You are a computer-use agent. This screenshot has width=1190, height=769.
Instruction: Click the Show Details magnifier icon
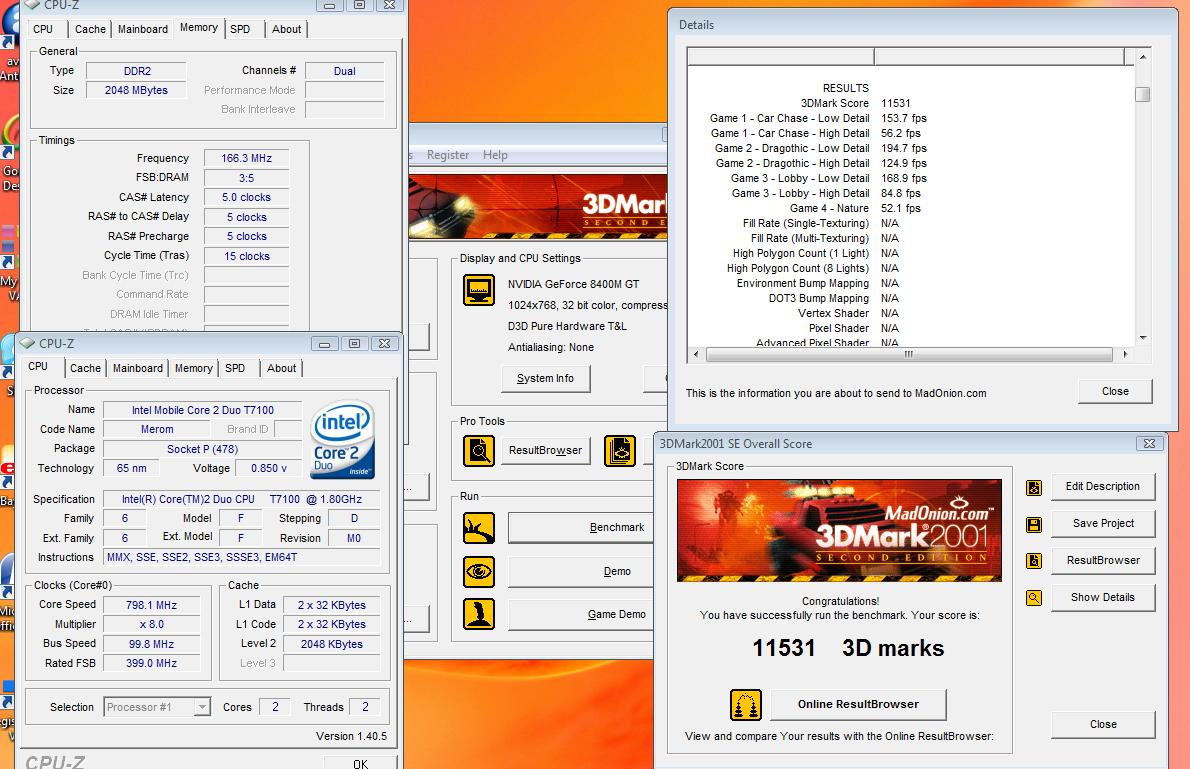click(1034, 598)
